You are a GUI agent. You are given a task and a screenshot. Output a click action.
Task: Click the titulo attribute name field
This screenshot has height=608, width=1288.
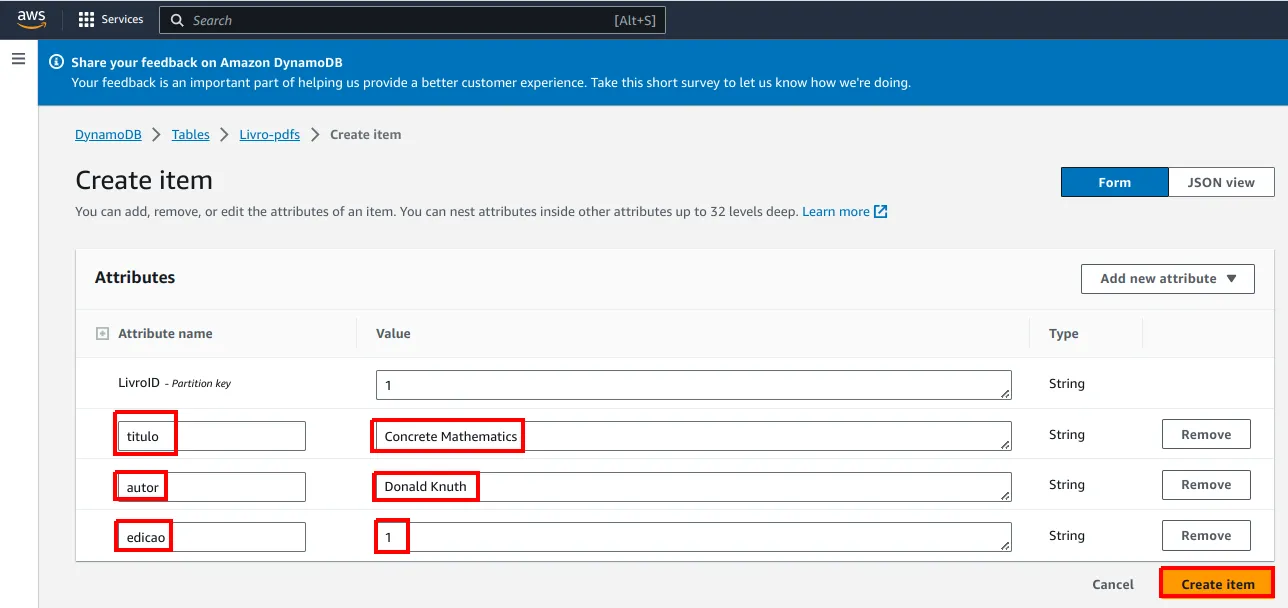[212, 436]
